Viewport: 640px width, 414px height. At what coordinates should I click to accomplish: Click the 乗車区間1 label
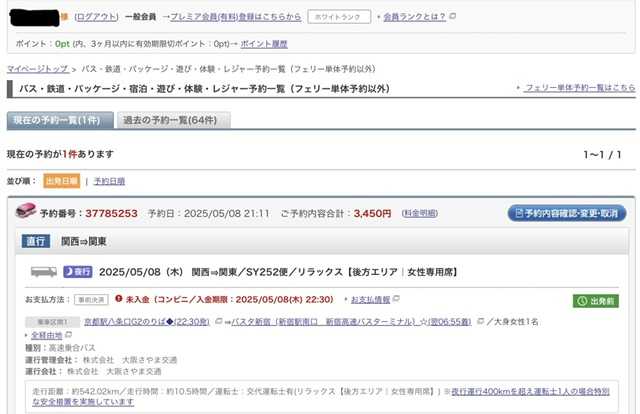click(x=53, y=322)
